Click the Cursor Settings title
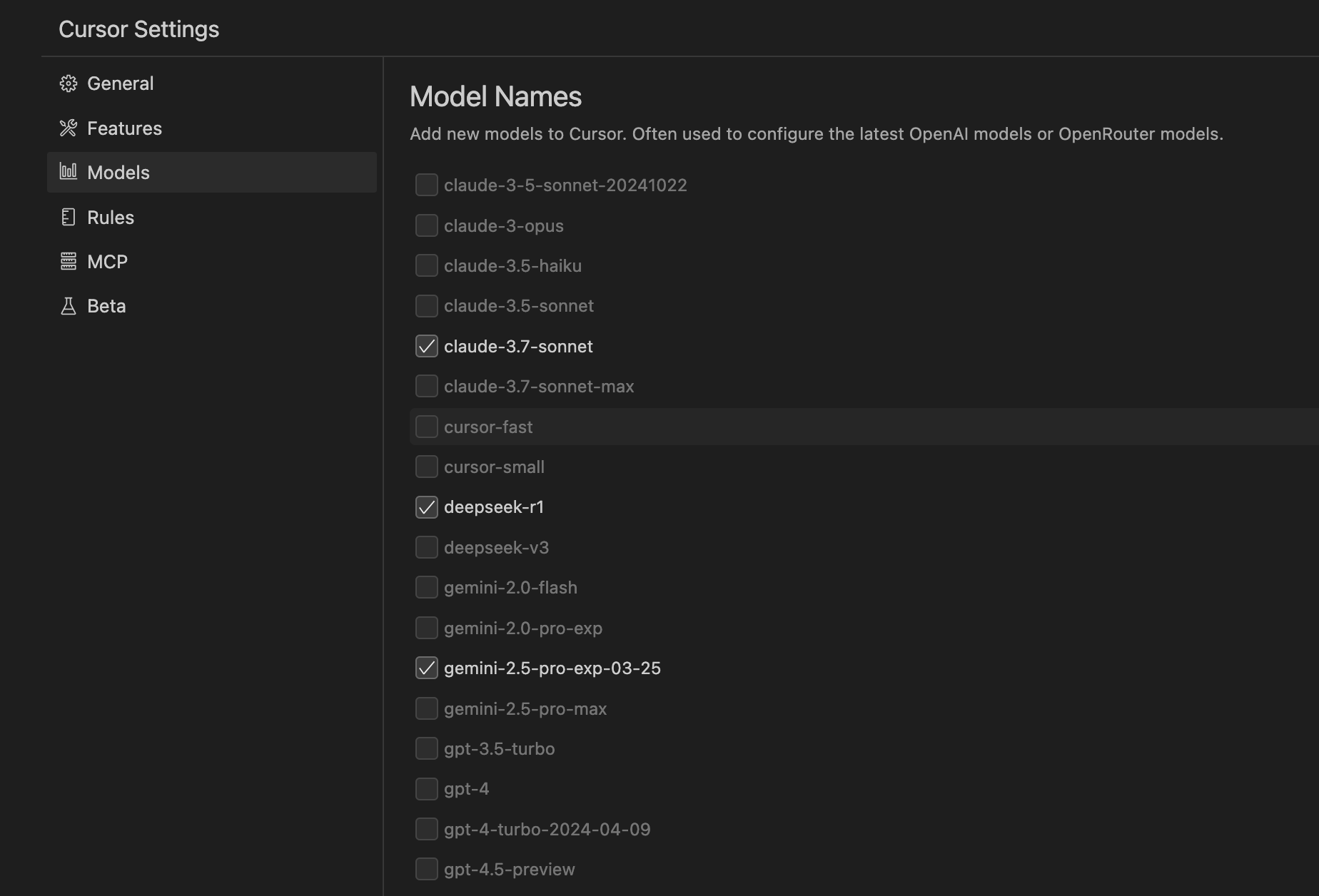The image size is (1319, 896). point(138,29)
